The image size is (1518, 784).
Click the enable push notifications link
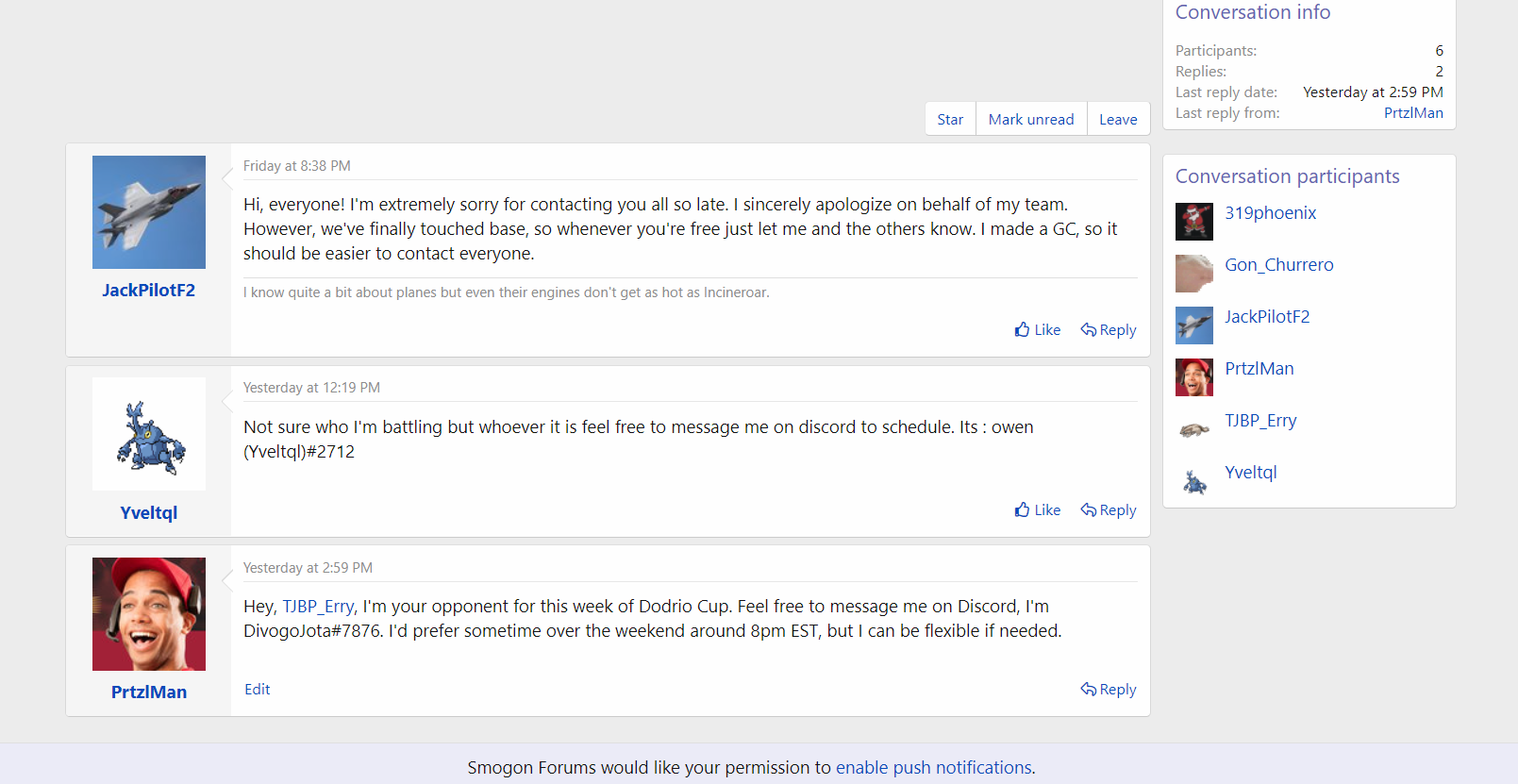point(933,768)
